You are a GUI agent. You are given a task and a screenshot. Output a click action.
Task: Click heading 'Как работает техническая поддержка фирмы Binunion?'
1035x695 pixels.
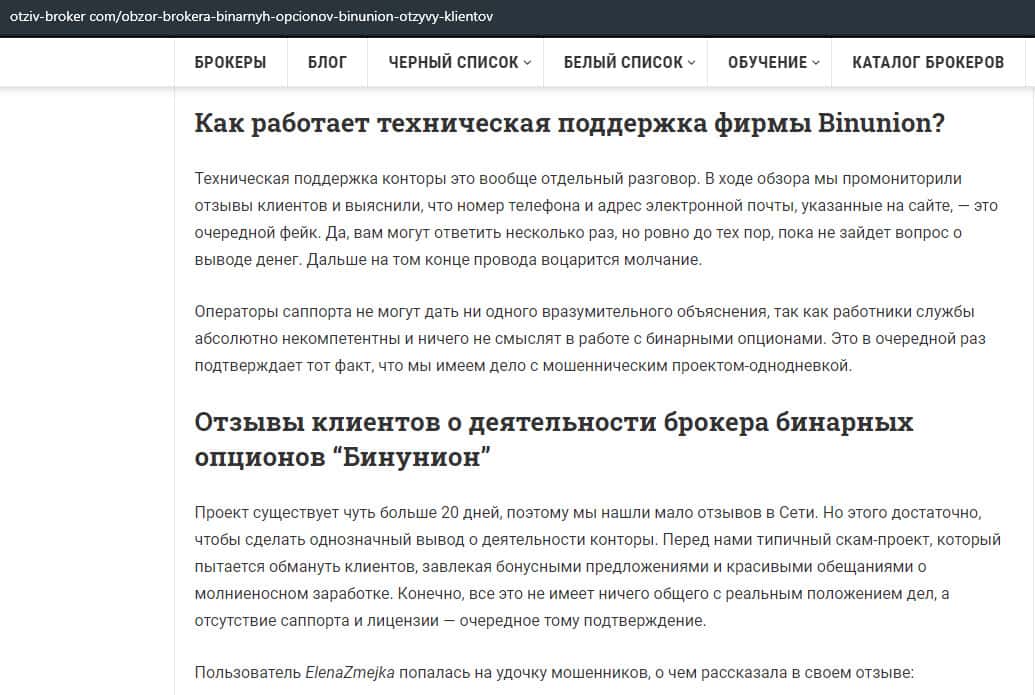coord(570,123)
